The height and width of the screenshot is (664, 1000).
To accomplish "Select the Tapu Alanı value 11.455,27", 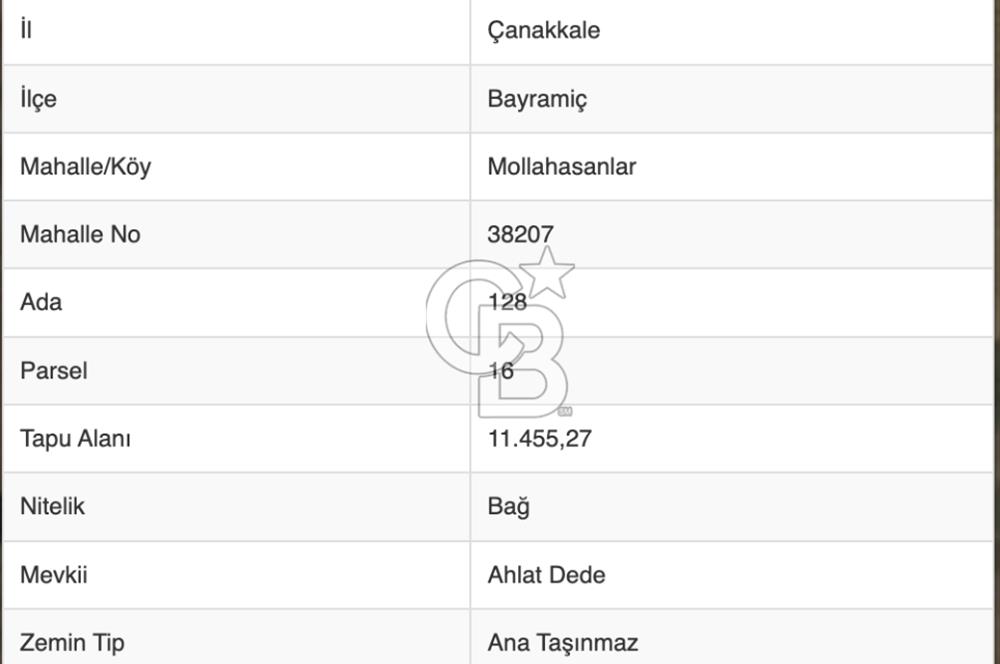I will (540, 439).
